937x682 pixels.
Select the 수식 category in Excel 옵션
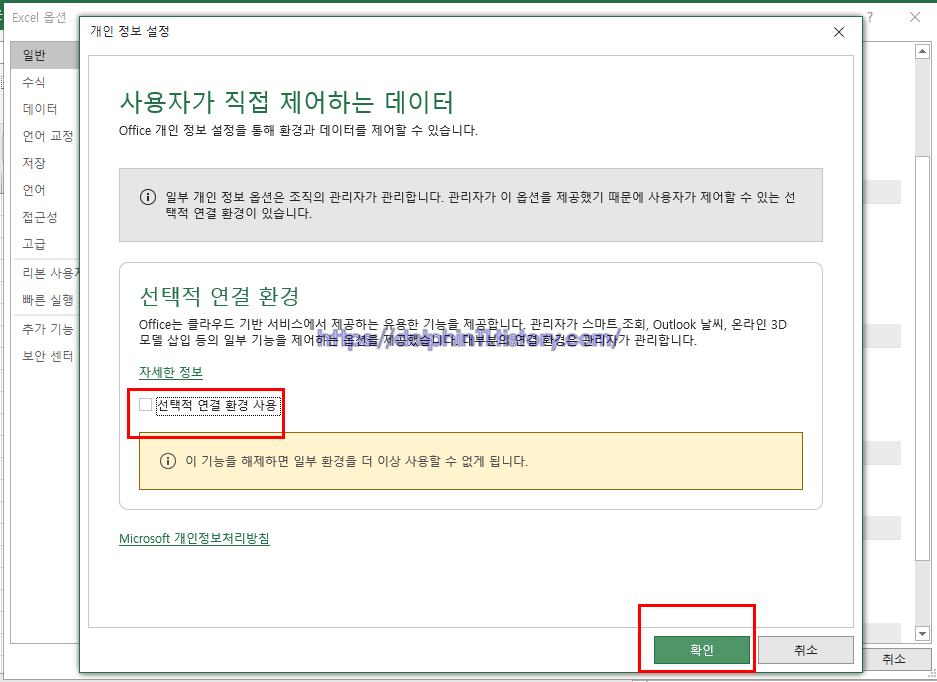(45, 82)
